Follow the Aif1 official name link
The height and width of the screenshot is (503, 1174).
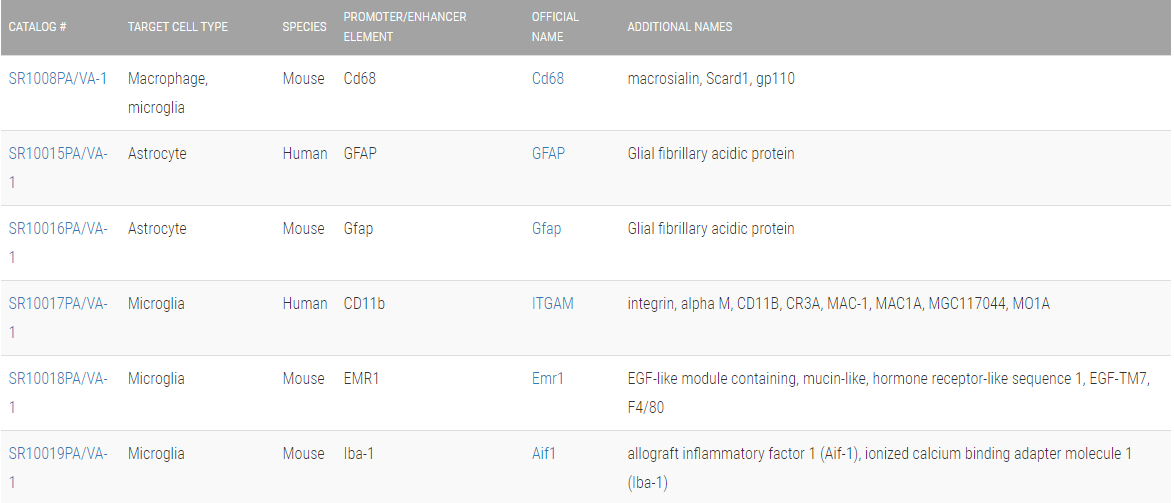pos(544,453)
